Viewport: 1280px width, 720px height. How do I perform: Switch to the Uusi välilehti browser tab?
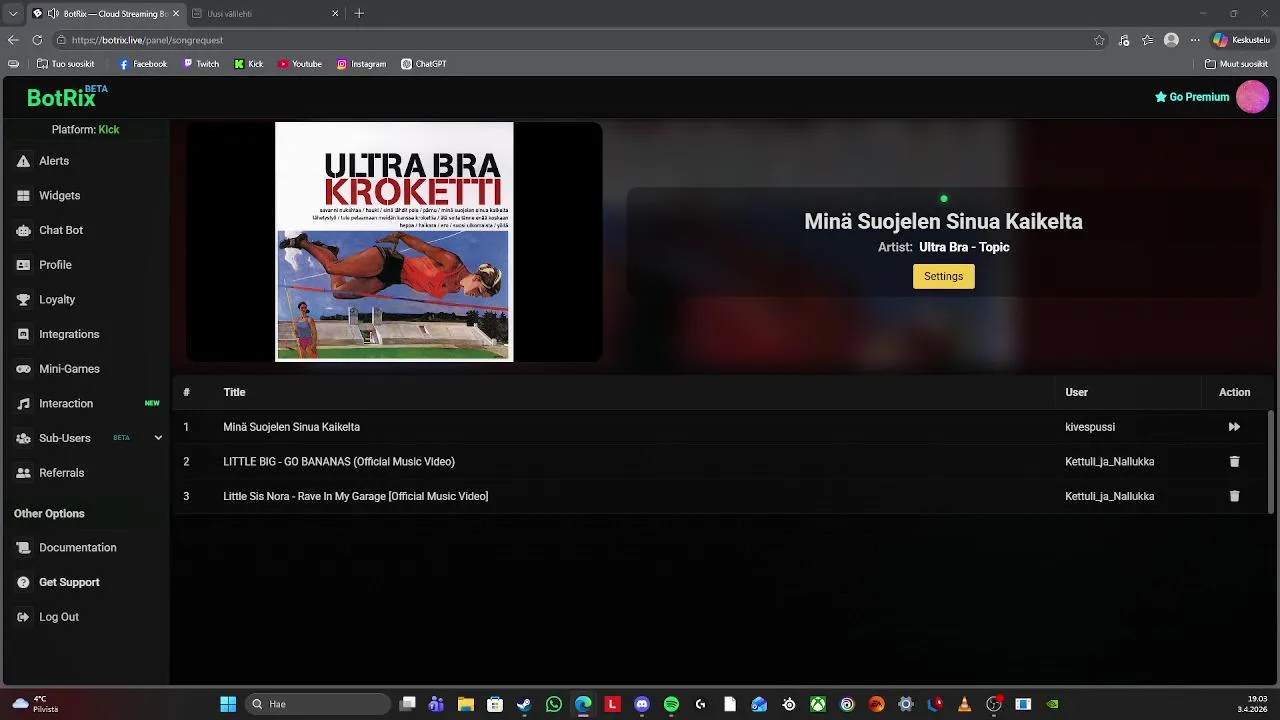pyautogui.click(x=265, y=14)
